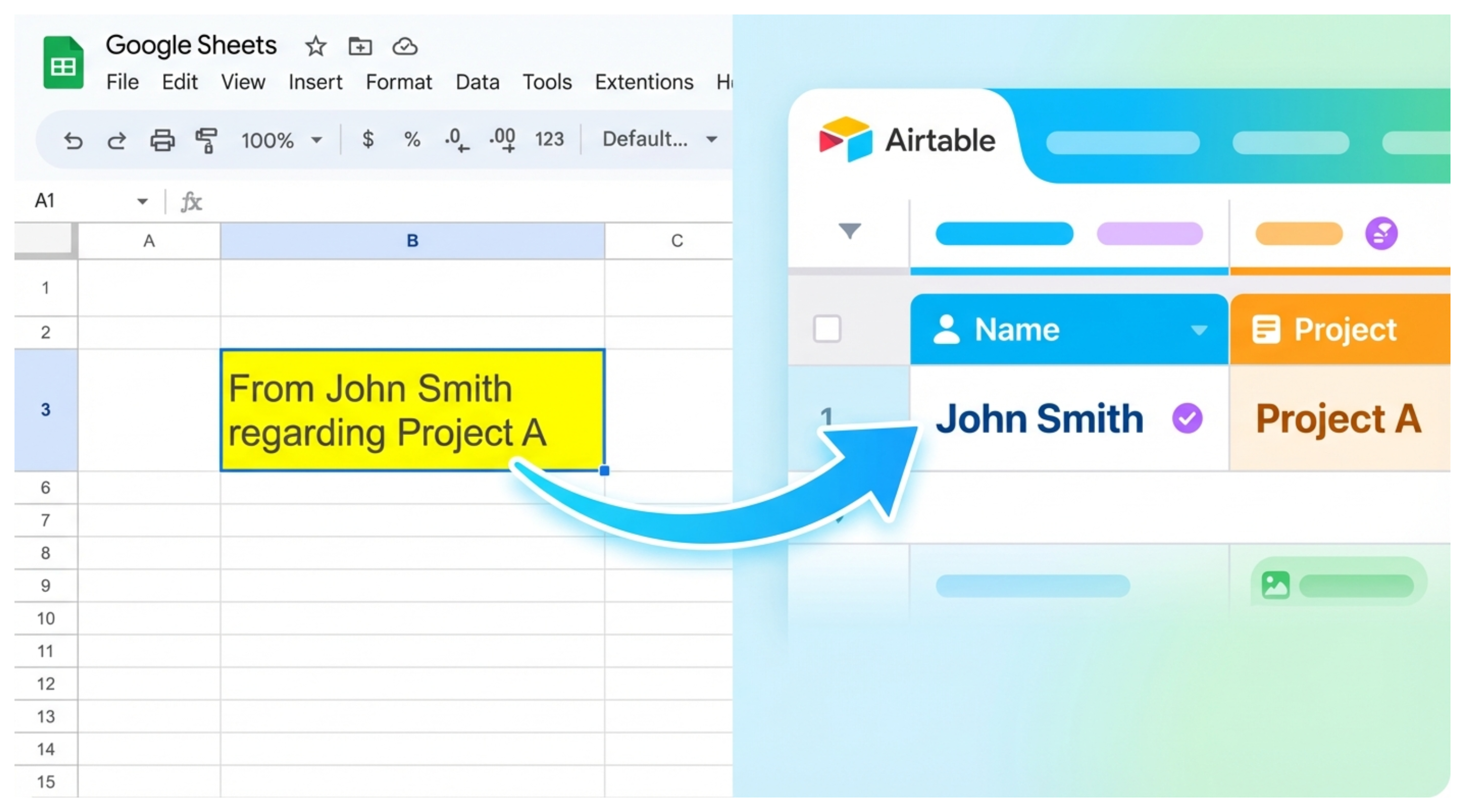
Task: Open the Format menu
Action: (x=399, y=82)
